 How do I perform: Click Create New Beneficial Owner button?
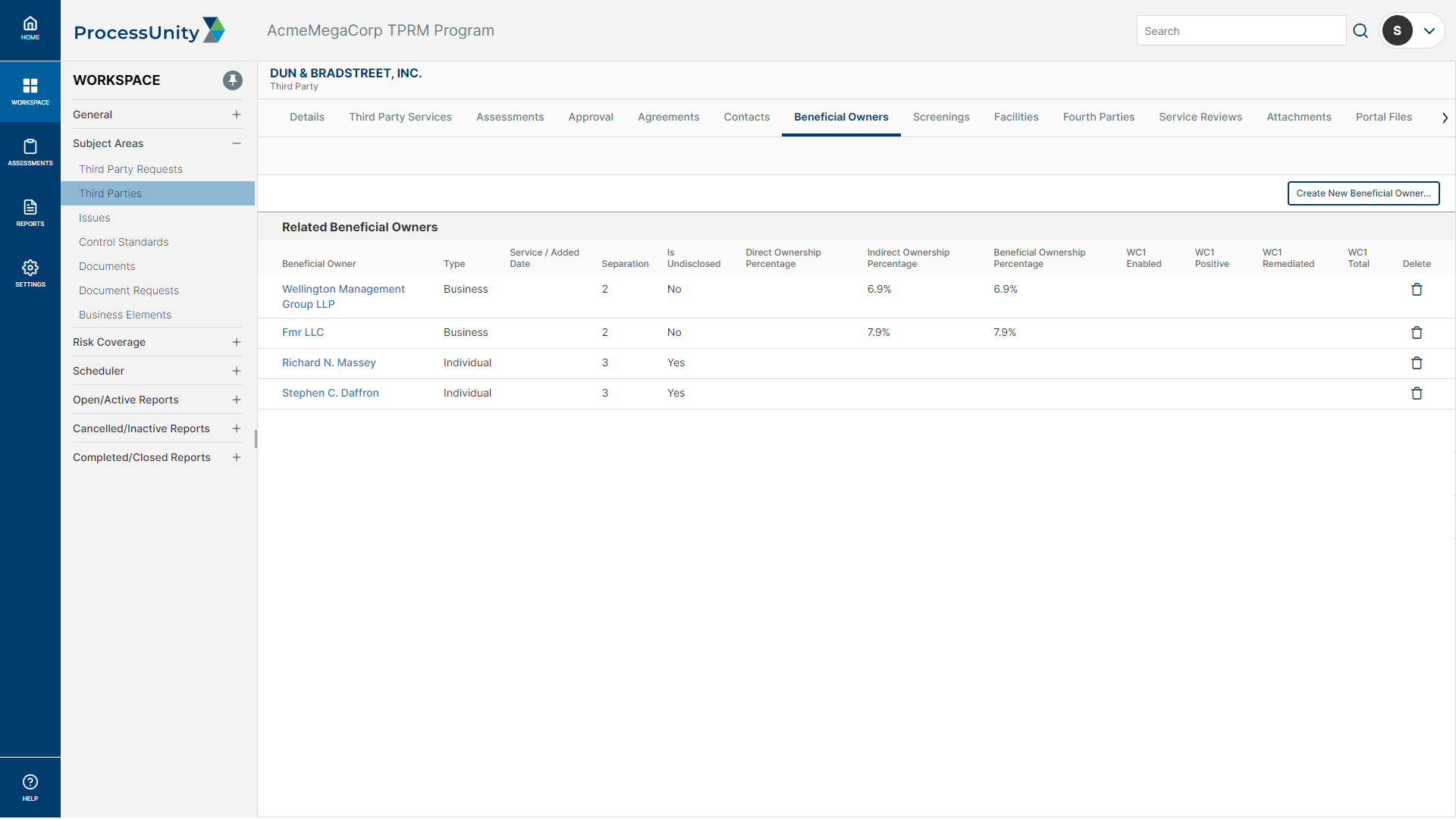(x=1363, y=193)
